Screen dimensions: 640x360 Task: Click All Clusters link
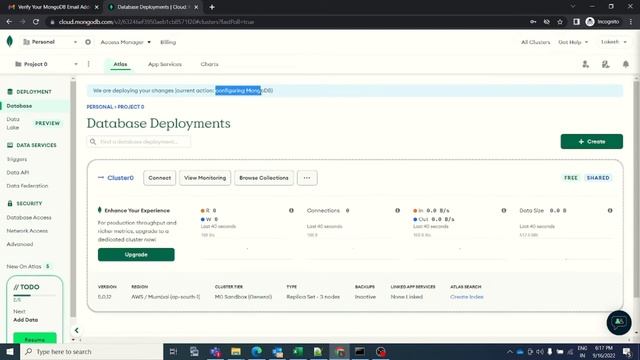535,42
